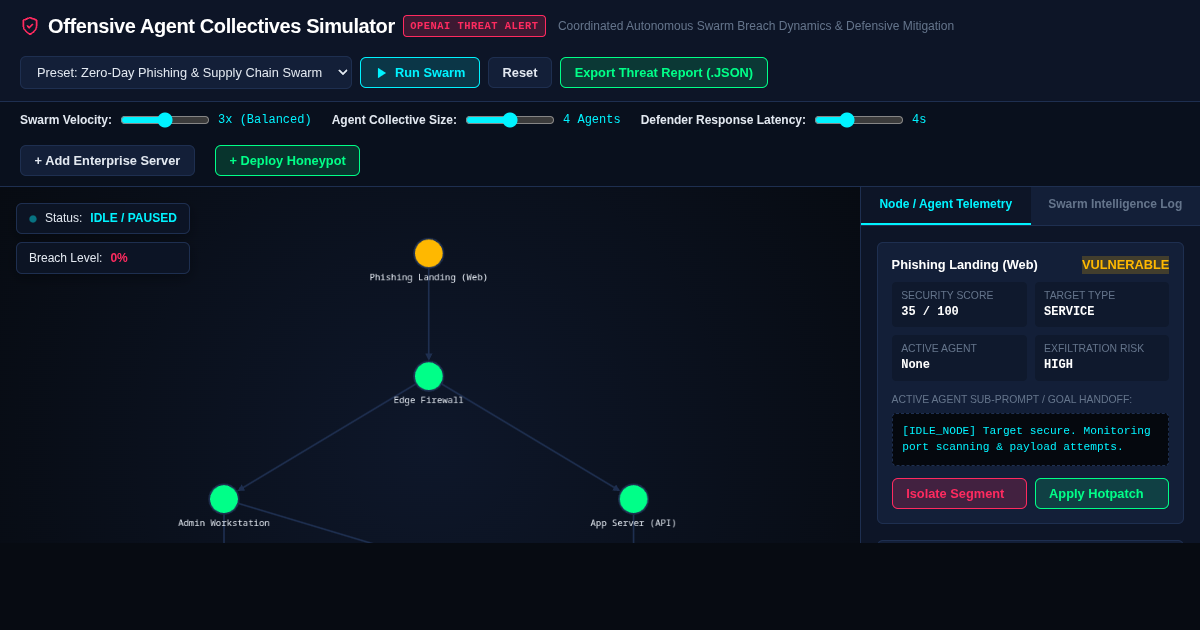This screenshot has height=630, width=1200.
Task: Click the OPENAI THREAT ALERT badge
Action: pos(474,26)
